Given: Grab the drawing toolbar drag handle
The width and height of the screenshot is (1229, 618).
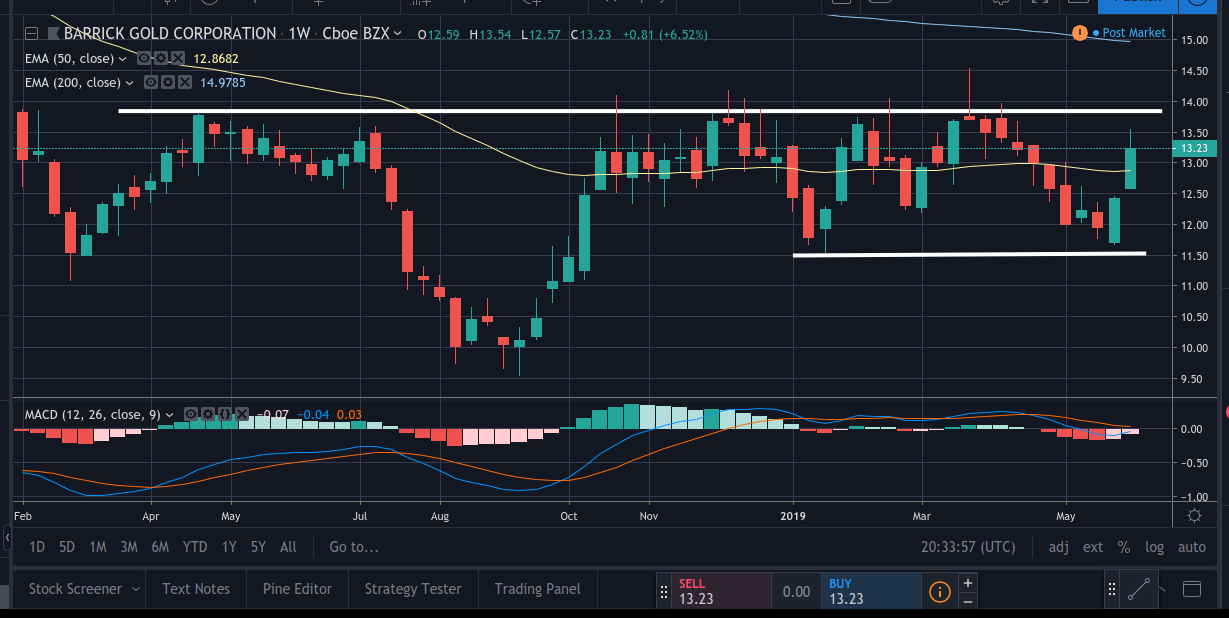Looking at the screenshot, I should click(1111, 589).
